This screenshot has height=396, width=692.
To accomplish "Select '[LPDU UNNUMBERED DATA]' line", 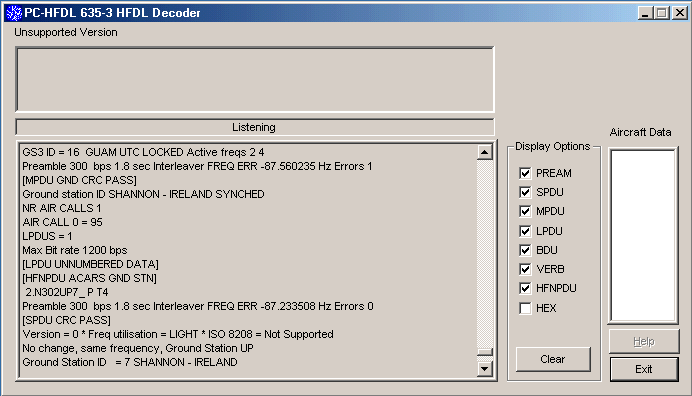I will click(90, 264).
